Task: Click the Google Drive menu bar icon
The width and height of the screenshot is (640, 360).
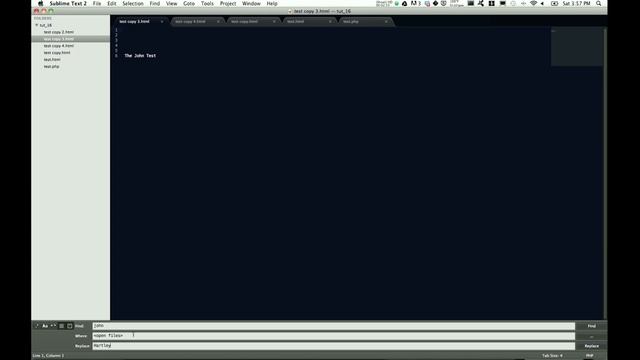Action: pos(404,3)
